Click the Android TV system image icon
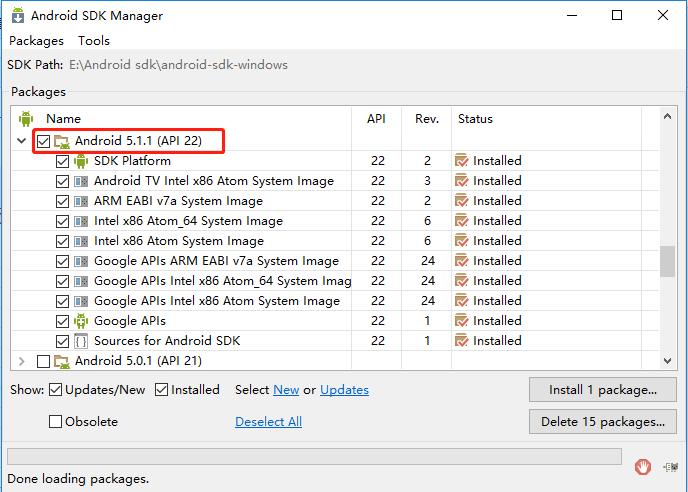Image resolution: width=688 pixels, height=492 pixels. click(x=81, y=181)
